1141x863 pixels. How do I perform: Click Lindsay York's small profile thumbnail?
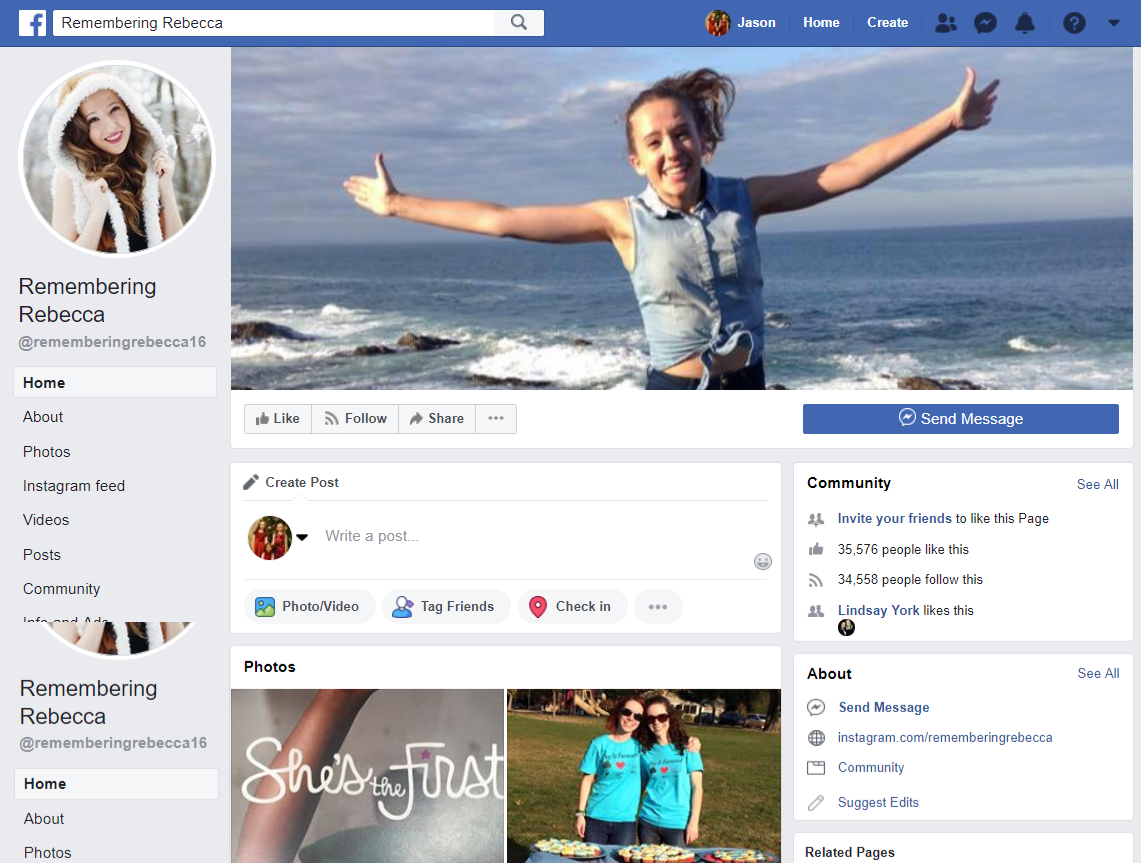point(846,628)
